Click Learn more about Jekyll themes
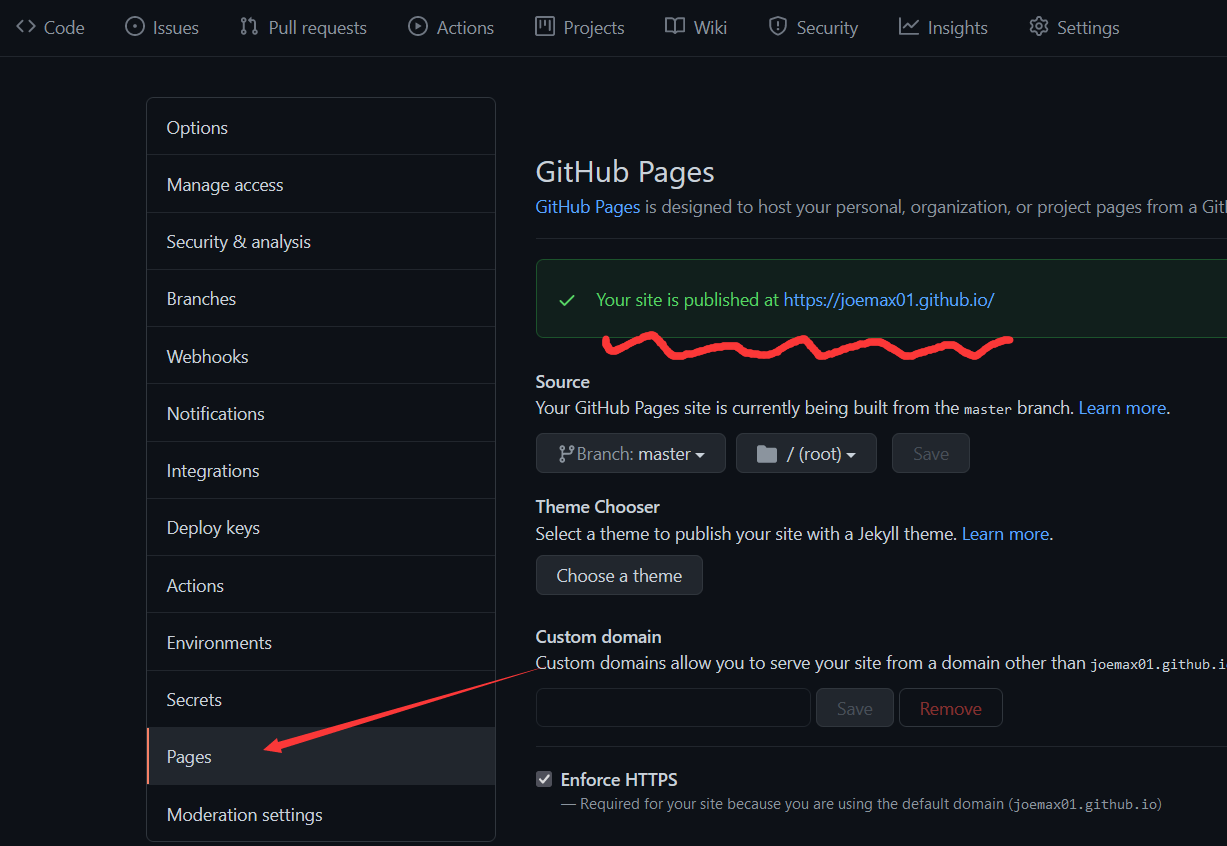This screenshot has width=1227, height=846. (x=1005, y=534)
